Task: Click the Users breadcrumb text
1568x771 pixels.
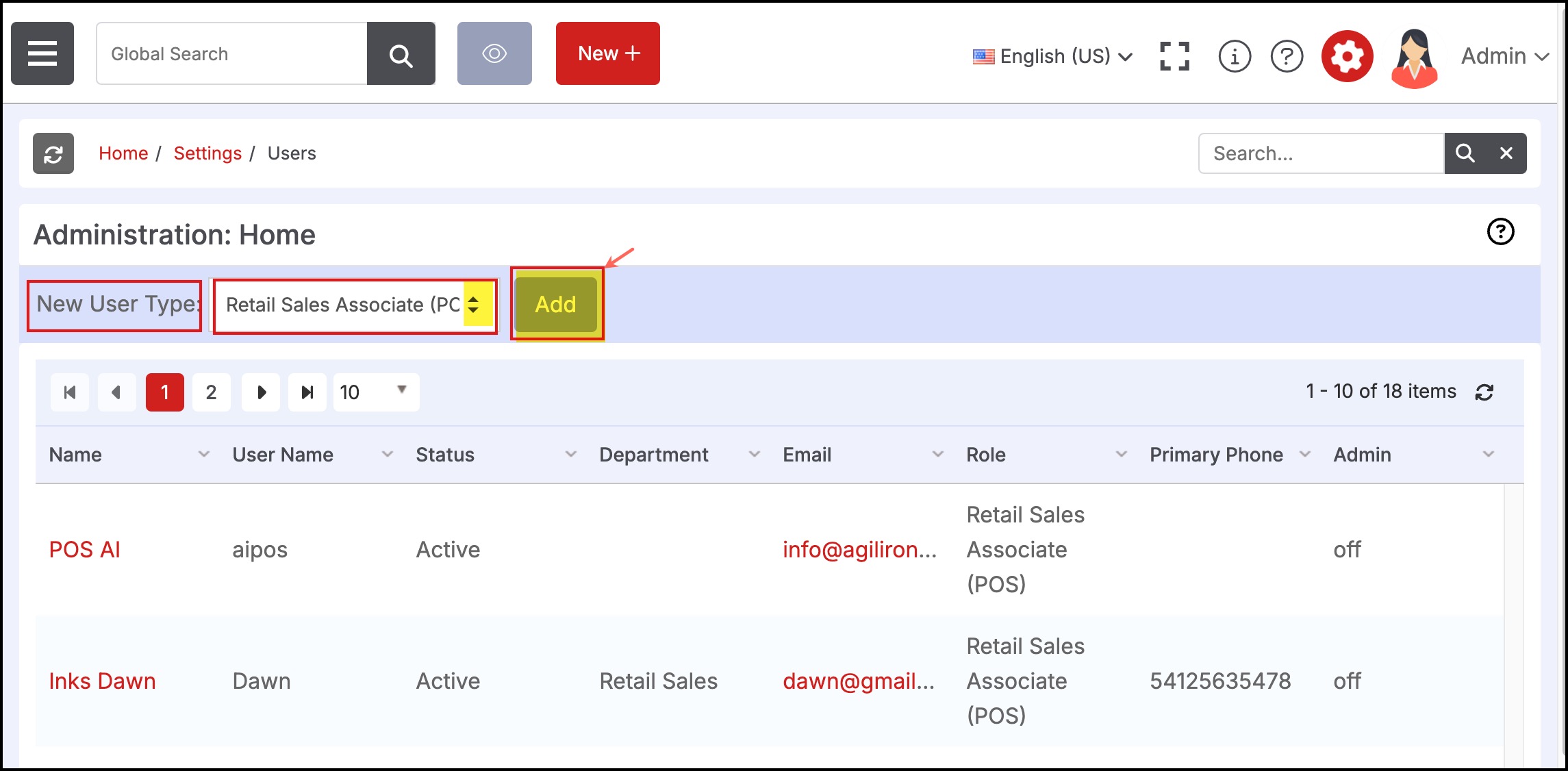Action: point(292,153)
